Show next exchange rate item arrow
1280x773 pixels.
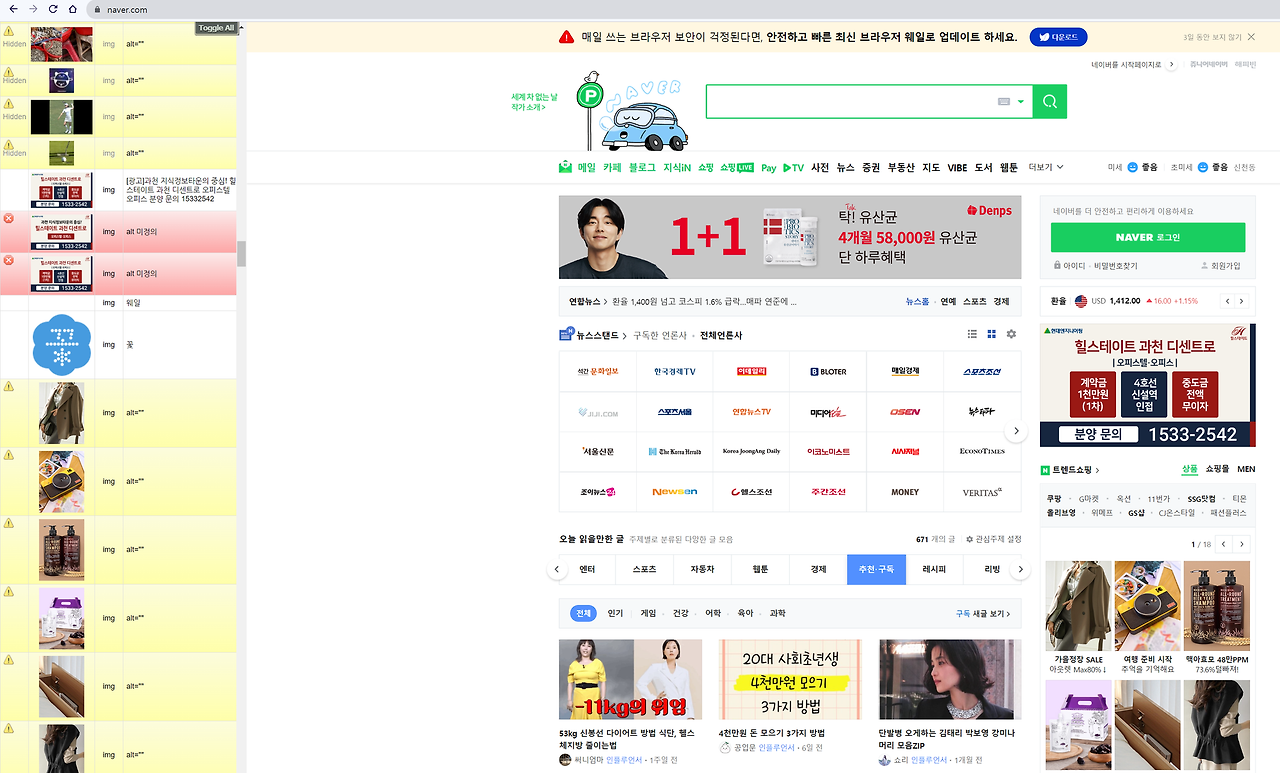[x=1242, y=301]
